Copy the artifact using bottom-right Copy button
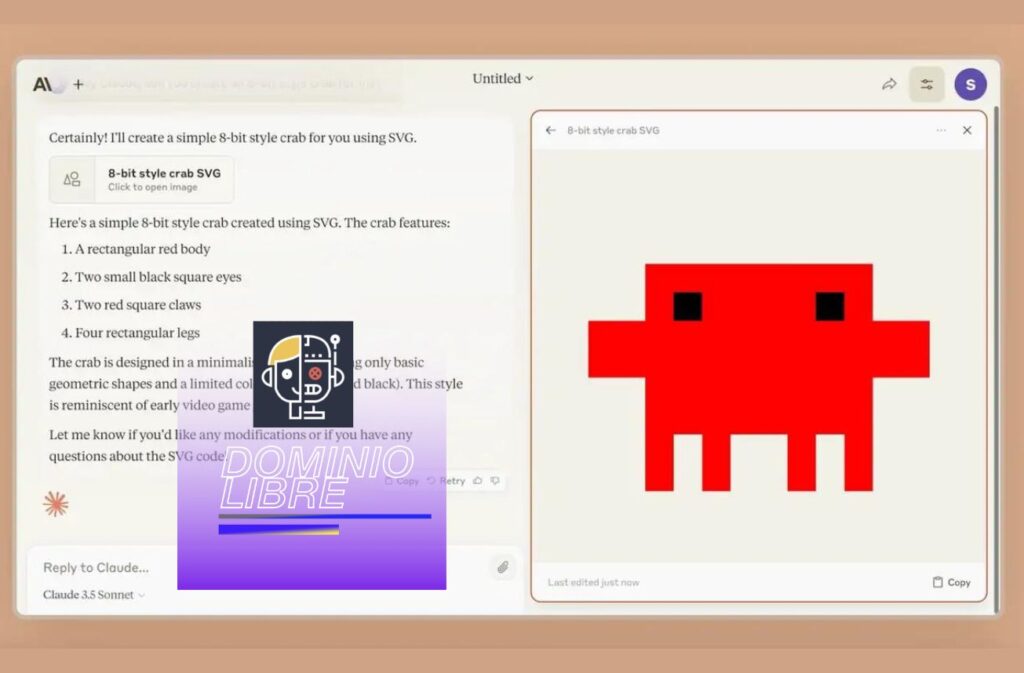This screenshot has height=673, width=1024. tap(951, 582)
